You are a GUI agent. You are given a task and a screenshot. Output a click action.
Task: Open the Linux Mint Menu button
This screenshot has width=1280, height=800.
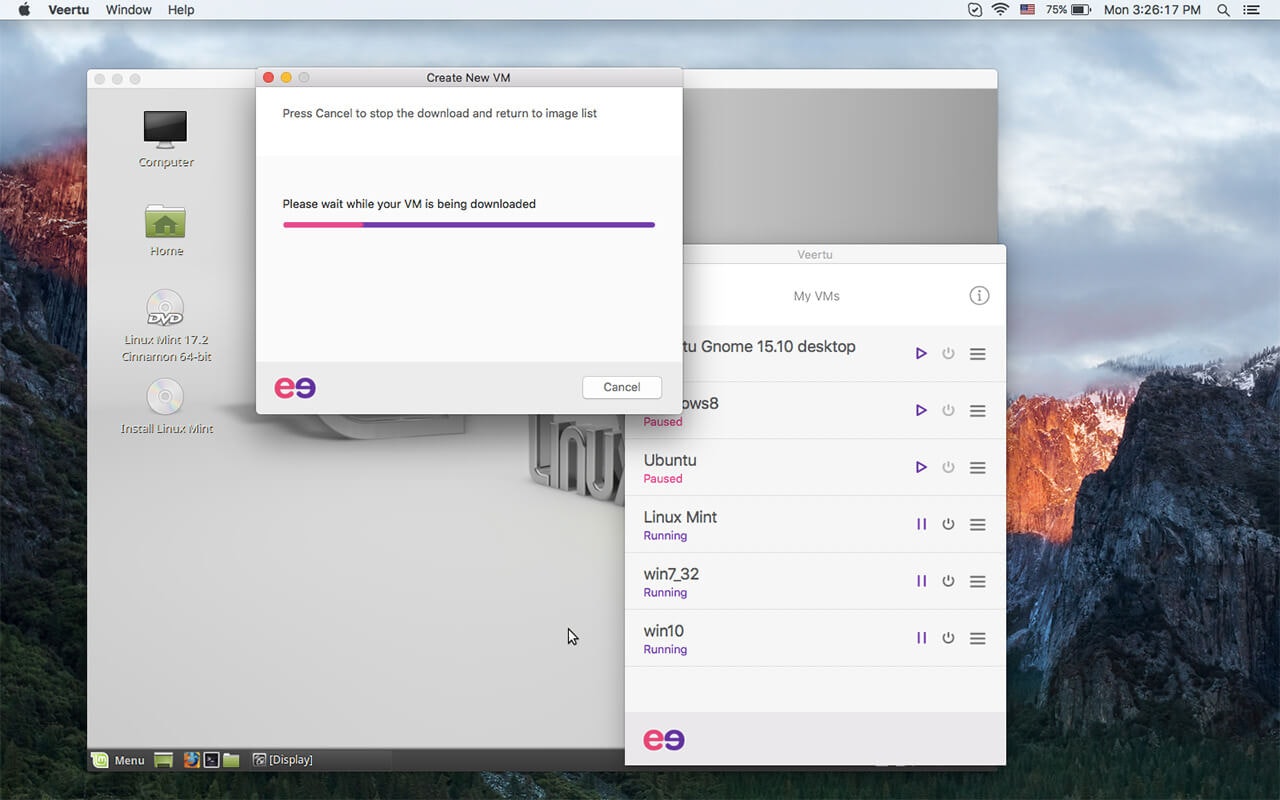119,760
